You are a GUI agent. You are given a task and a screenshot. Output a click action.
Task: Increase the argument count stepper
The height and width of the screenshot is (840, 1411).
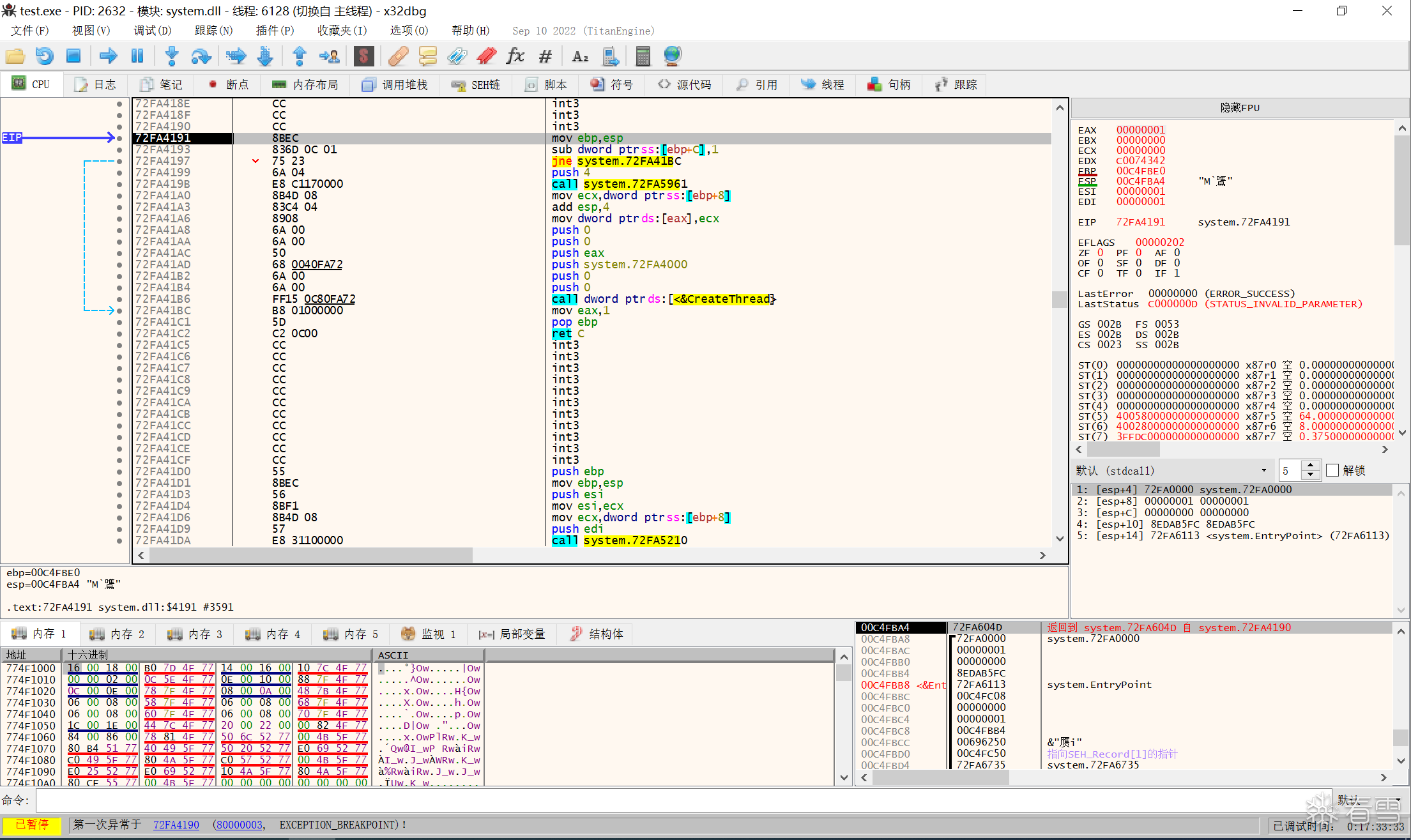tap(1310, 466)
